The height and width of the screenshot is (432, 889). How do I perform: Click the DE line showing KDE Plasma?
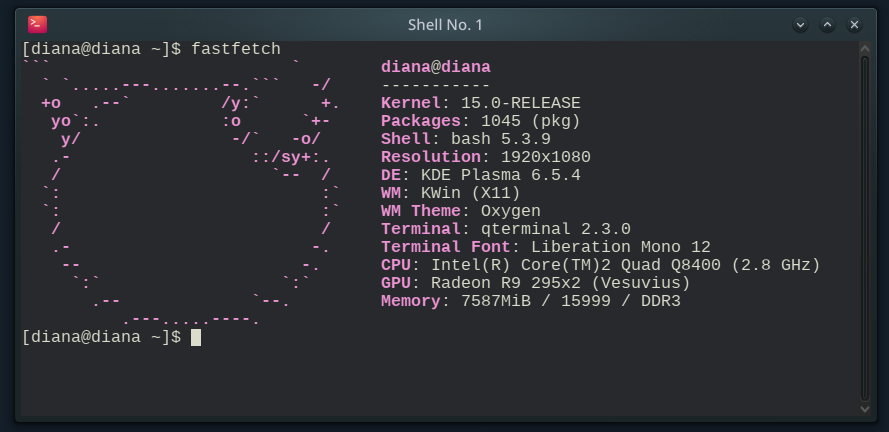coord(480,175)
